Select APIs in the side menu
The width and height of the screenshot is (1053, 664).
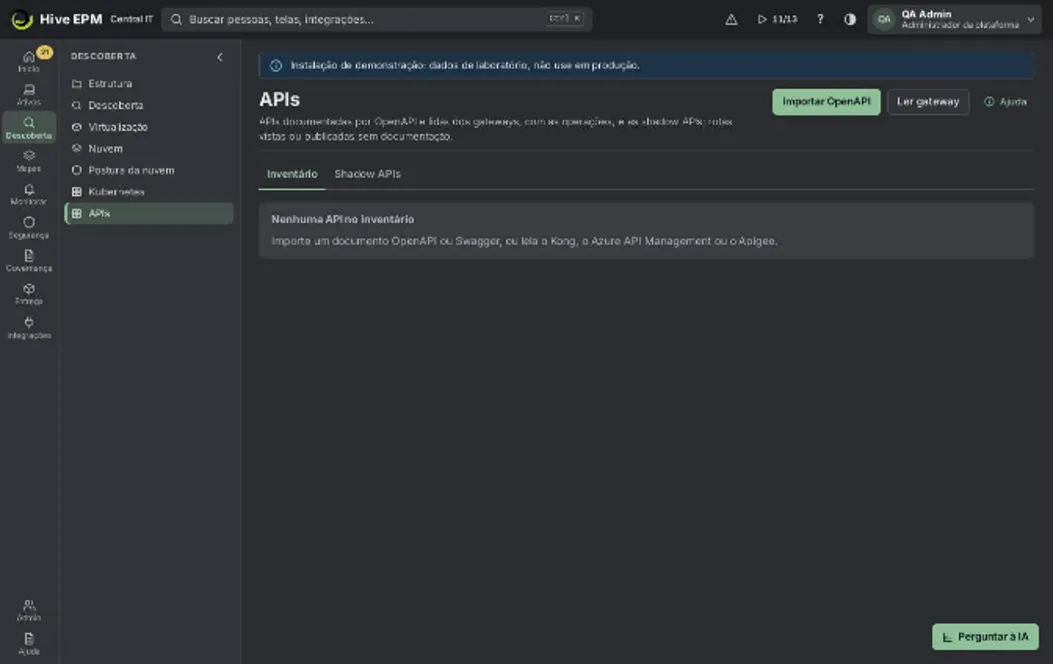pos(148,214)
